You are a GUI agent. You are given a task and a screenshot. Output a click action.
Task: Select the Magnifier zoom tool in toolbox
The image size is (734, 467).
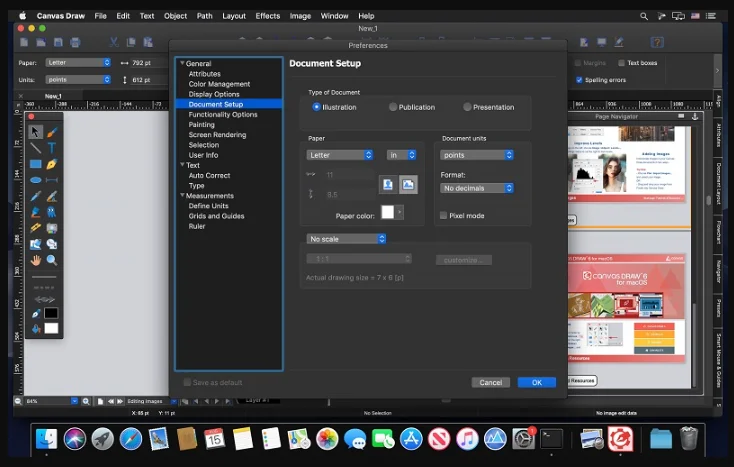(x=52, y=260)
